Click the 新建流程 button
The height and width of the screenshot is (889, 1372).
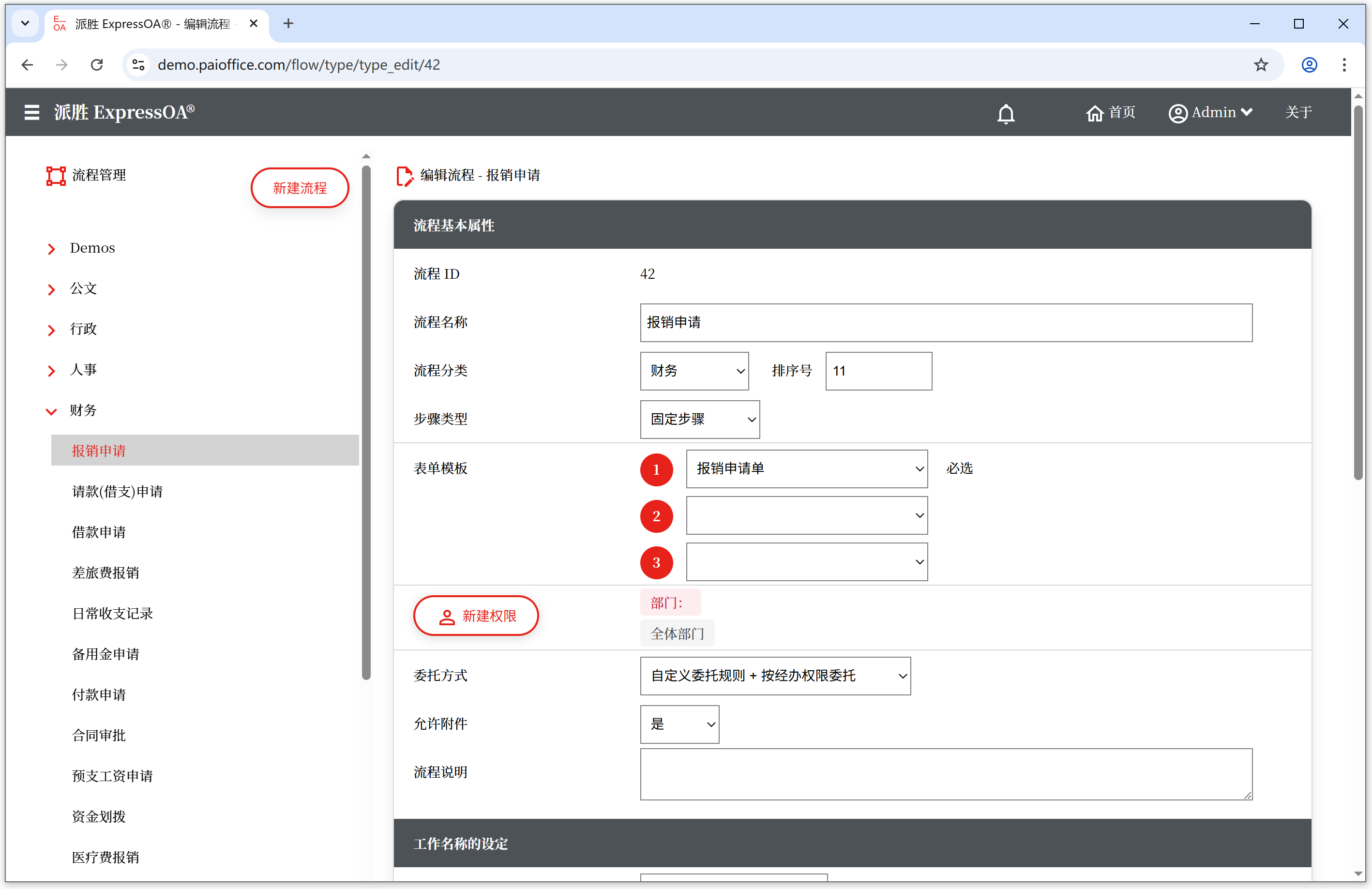point(299,188)
